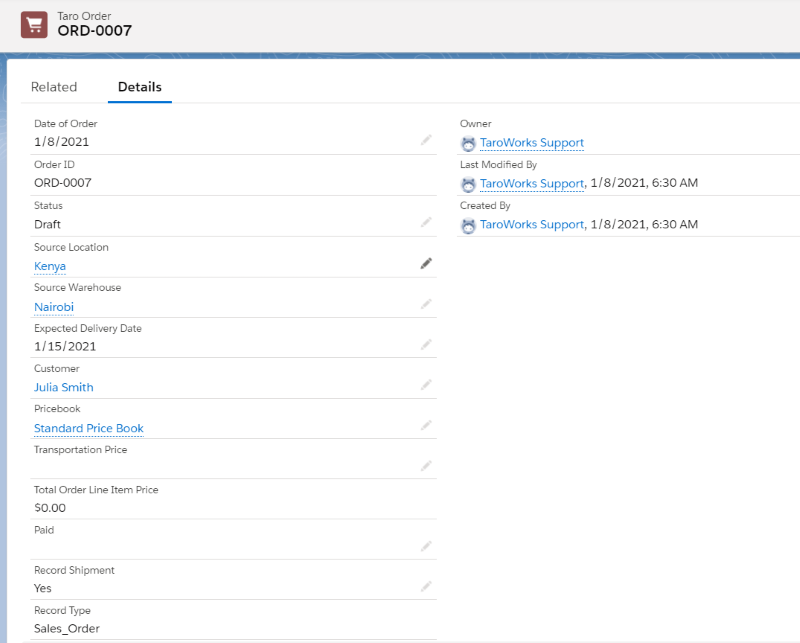Select the Details tab
The image size is (800, 643).
click(140, 87)
